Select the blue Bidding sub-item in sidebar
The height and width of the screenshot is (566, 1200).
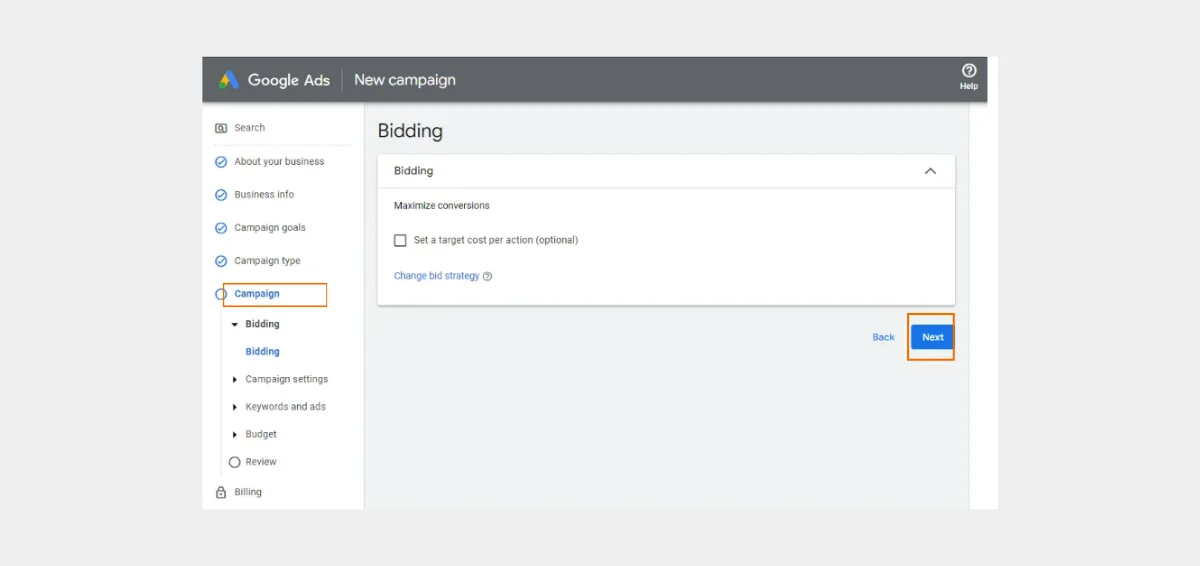click(262, 352)
